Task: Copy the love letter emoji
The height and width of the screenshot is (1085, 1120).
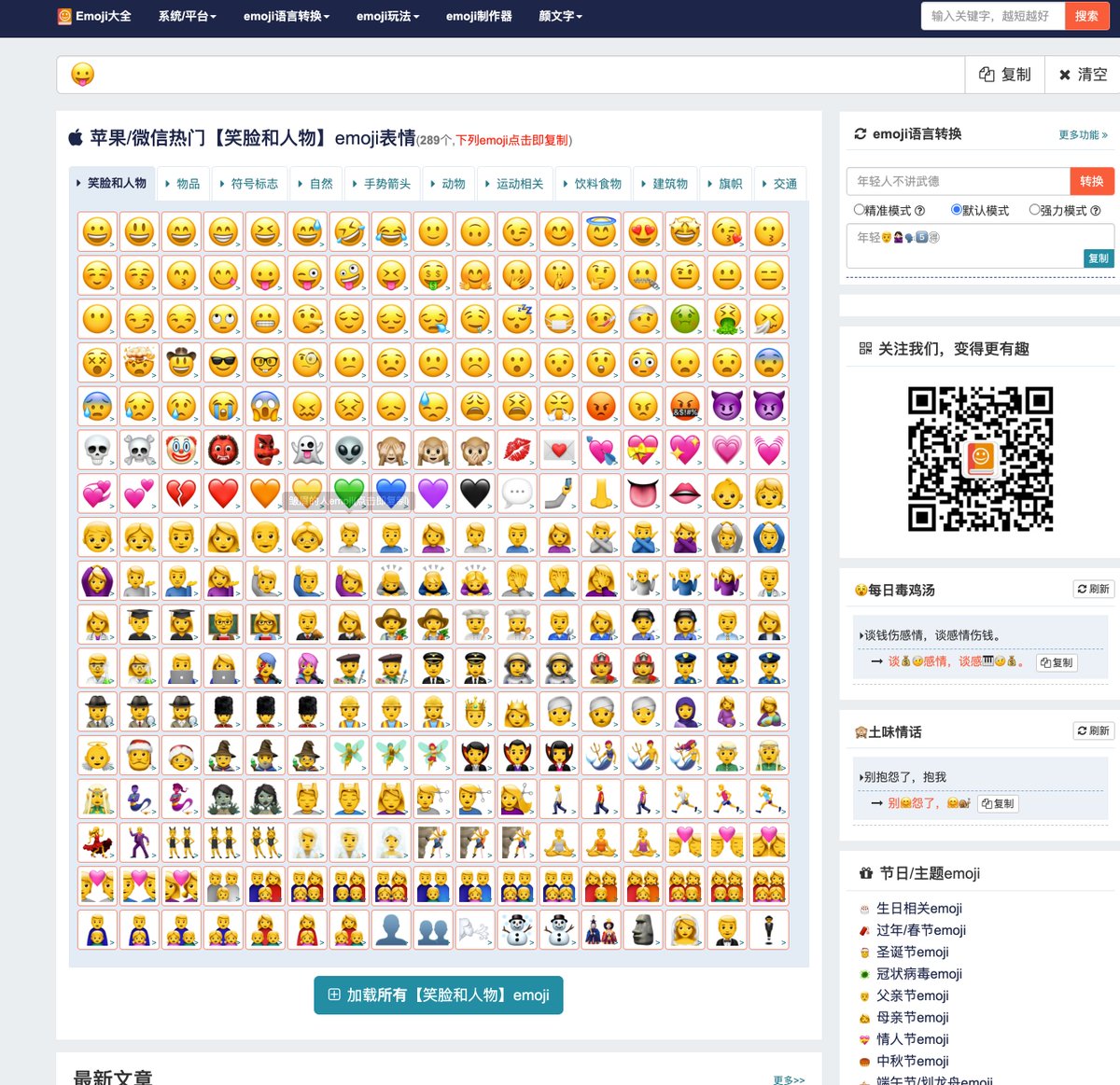Action: (559, 450)
